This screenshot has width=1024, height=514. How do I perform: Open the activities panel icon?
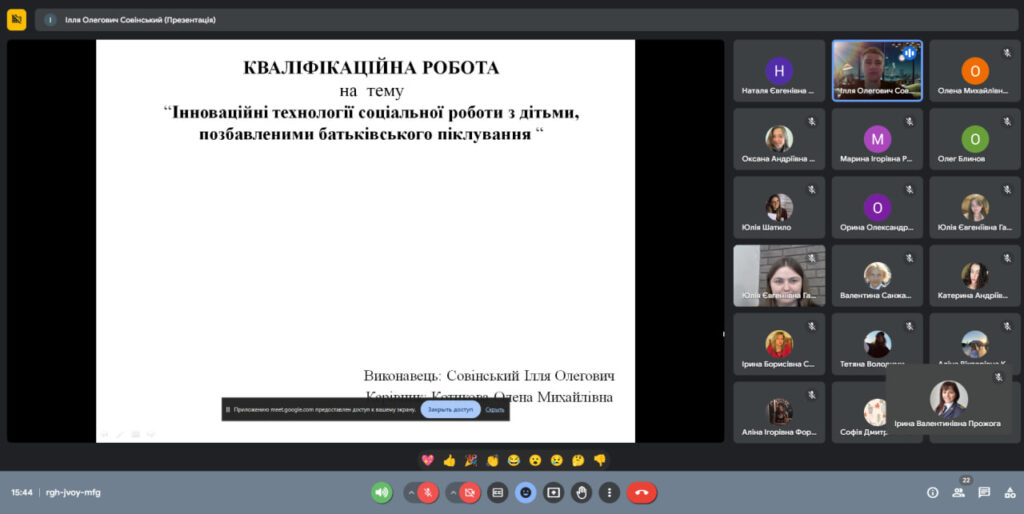point(1008,492)
